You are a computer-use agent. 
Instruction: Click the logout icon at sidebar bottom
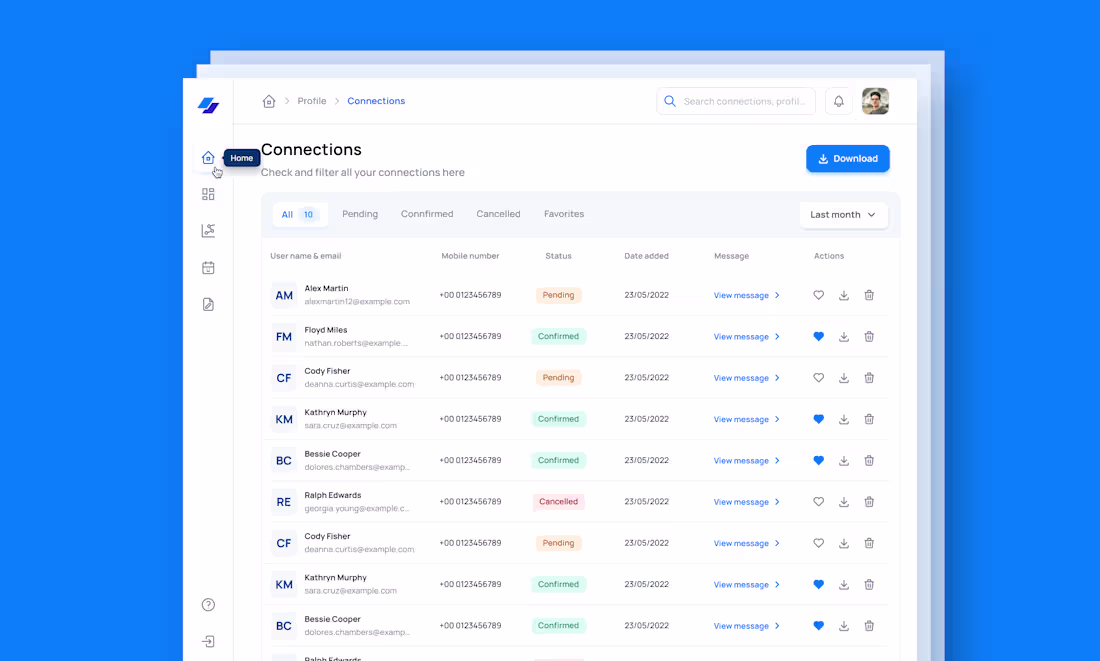click(x=208, y=640)
